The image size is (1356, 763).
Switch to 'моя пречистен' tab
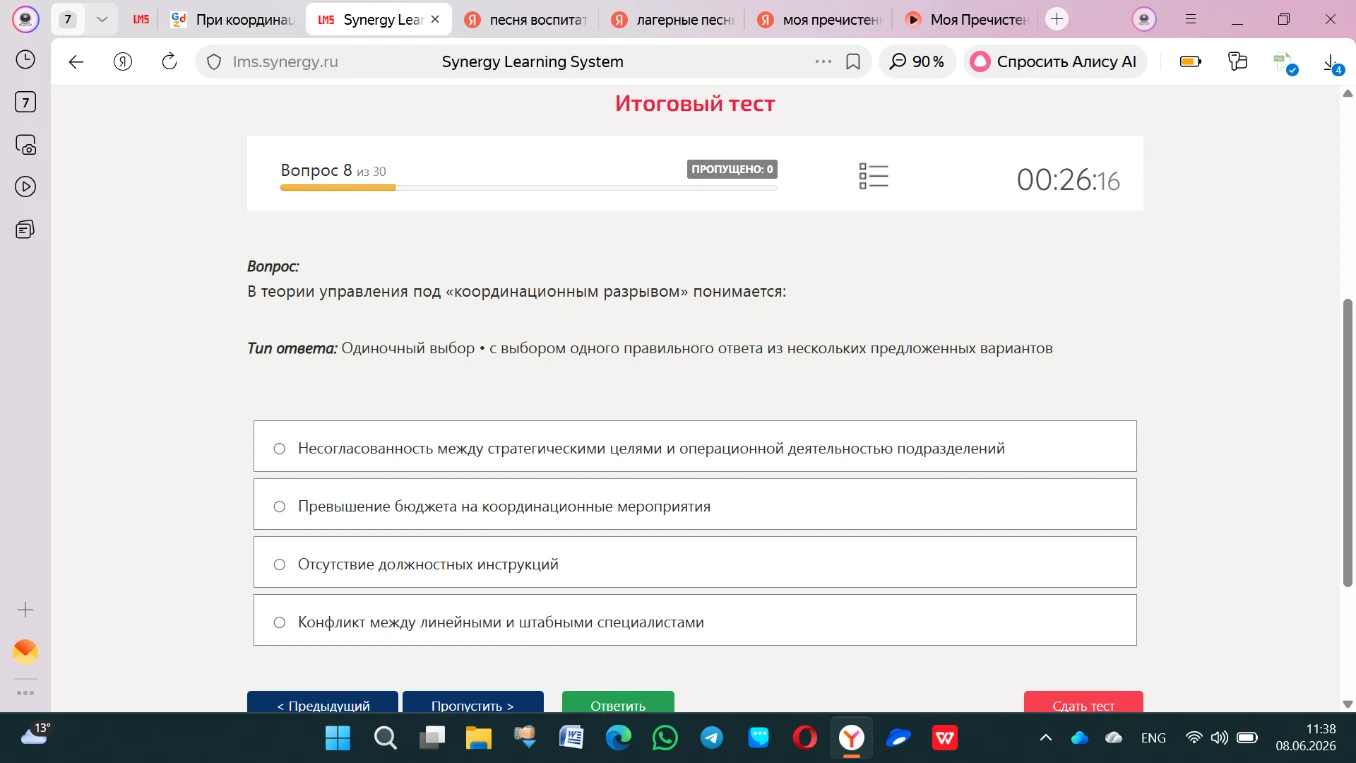[820, 19]
